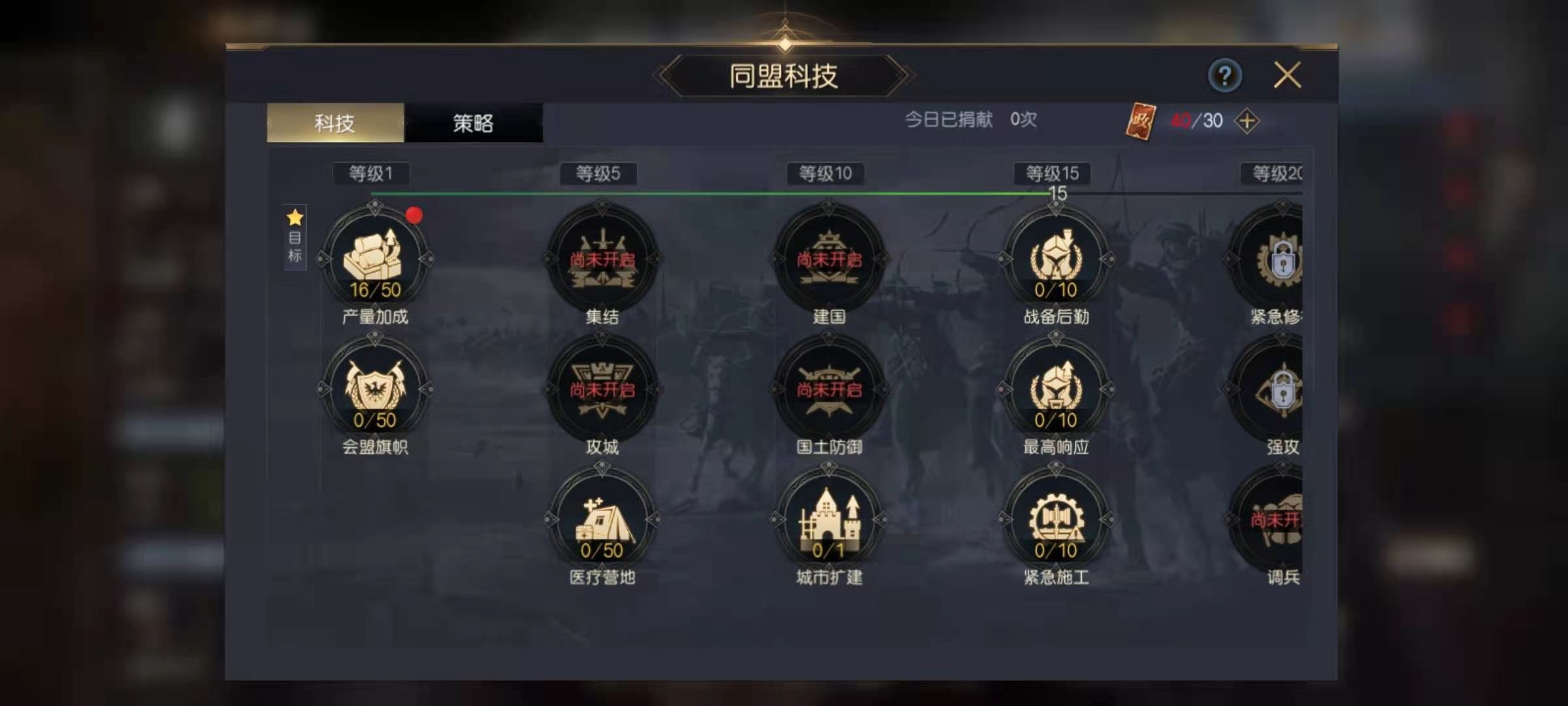Open the 紧急施工 gear icon
This screenshot has width=1568, height=706.
pos(1056,520)
